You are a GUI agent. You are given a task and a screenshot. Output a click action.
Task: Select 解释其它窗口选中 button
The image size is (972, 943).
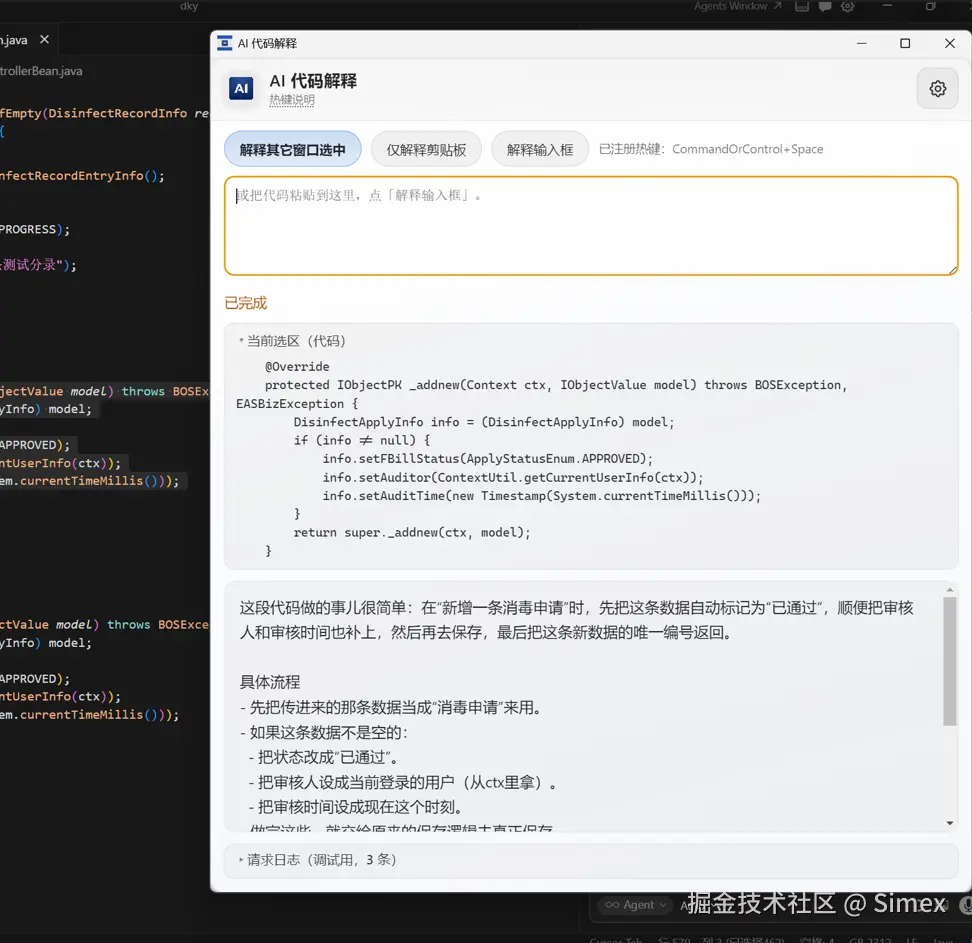[293, 149]
